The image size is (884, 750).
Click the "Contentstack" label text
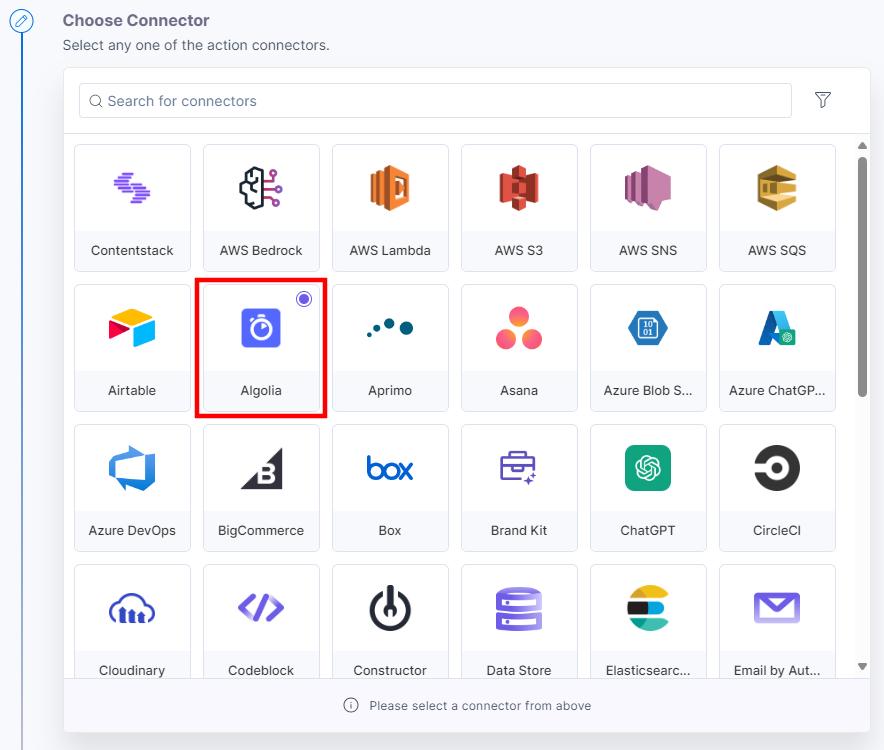click(x=132, y=250)
